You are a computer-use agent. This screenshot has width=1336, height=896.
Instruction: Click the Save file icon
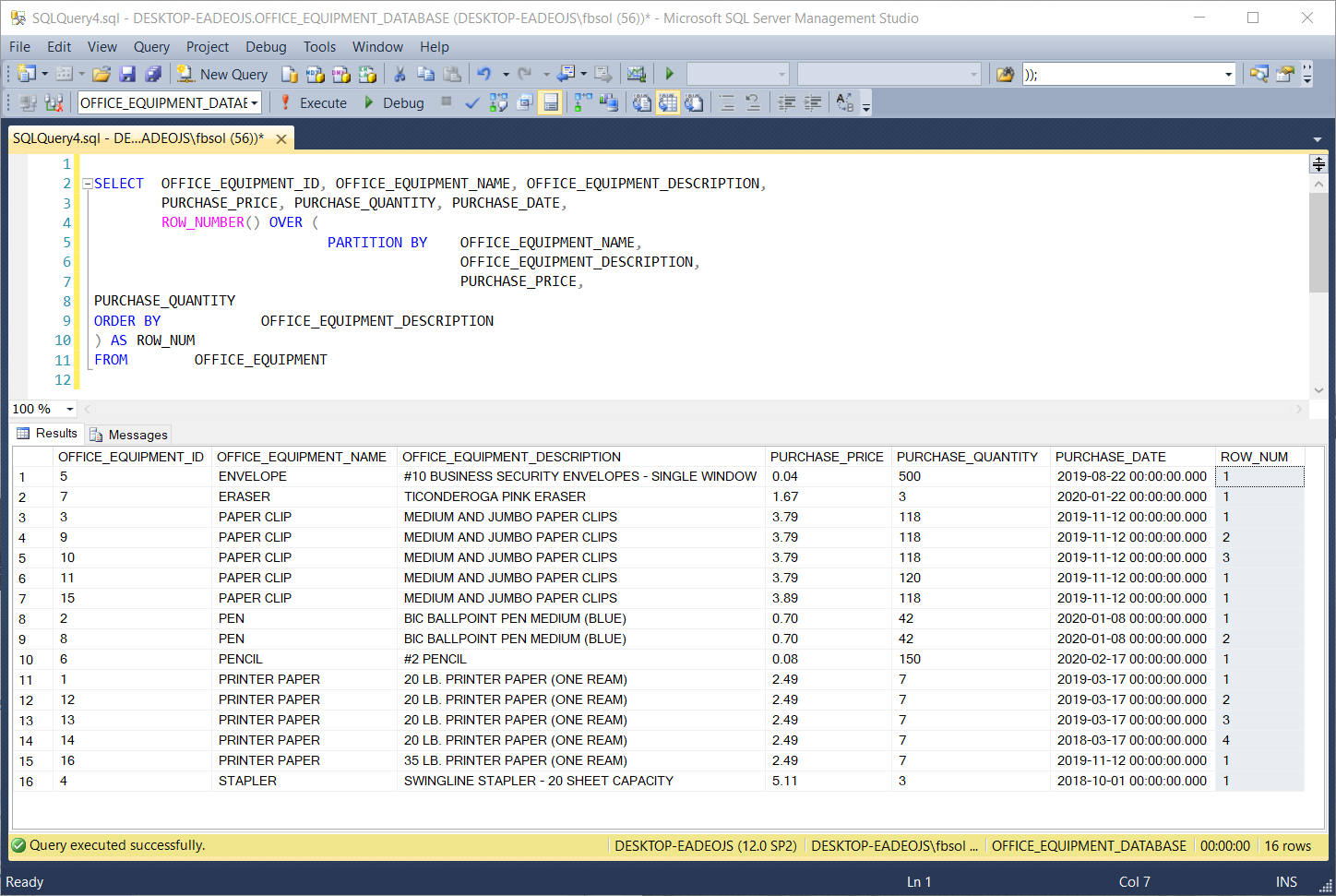pyautogui.click(x=127, y=74)
